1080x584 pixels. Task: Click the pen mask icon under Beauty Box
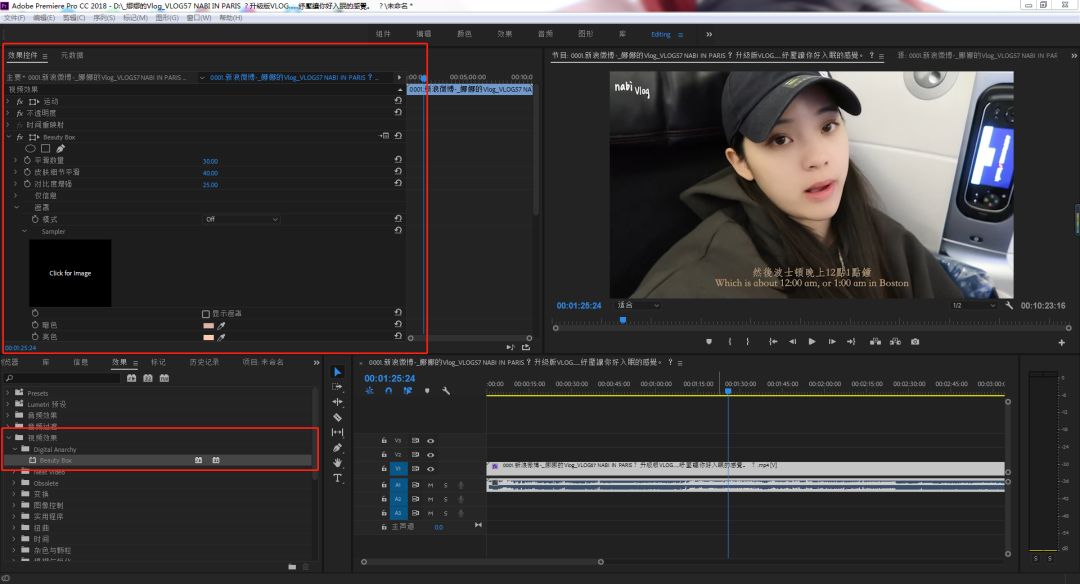pyautogui.click(x=61, y=149)
